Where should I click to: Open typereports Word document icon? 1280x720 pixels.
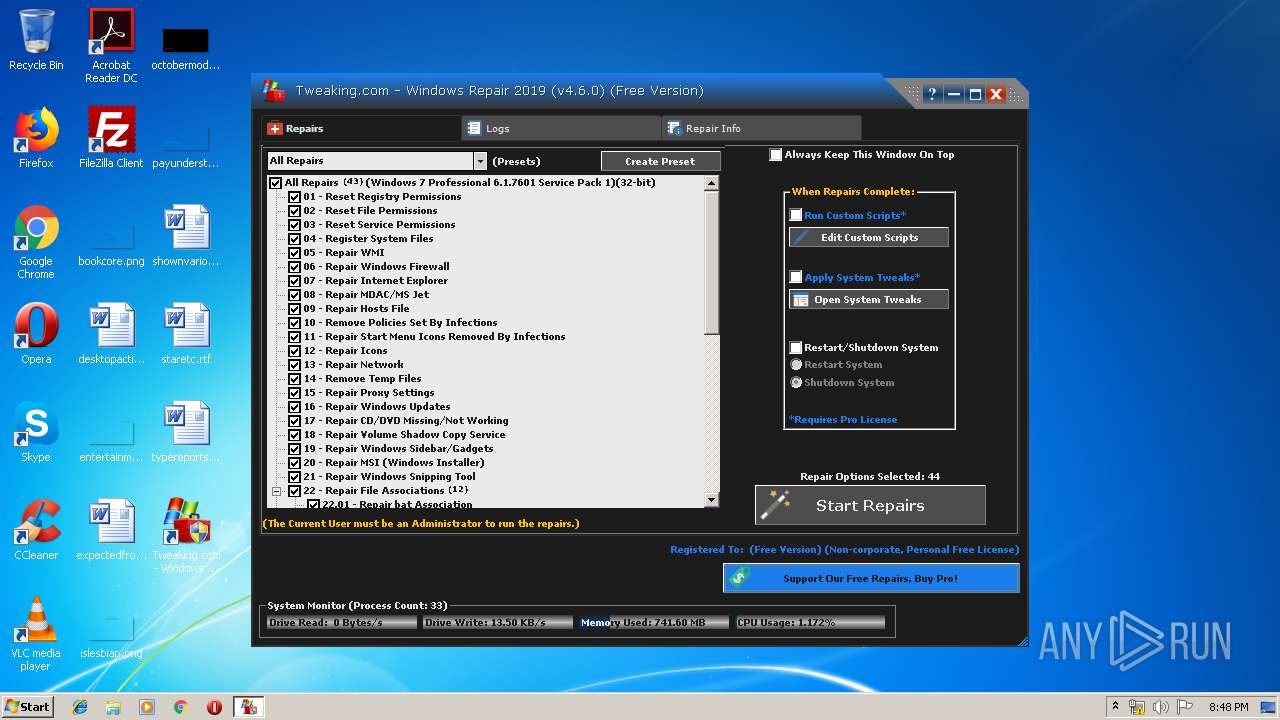tap(187, 432)
